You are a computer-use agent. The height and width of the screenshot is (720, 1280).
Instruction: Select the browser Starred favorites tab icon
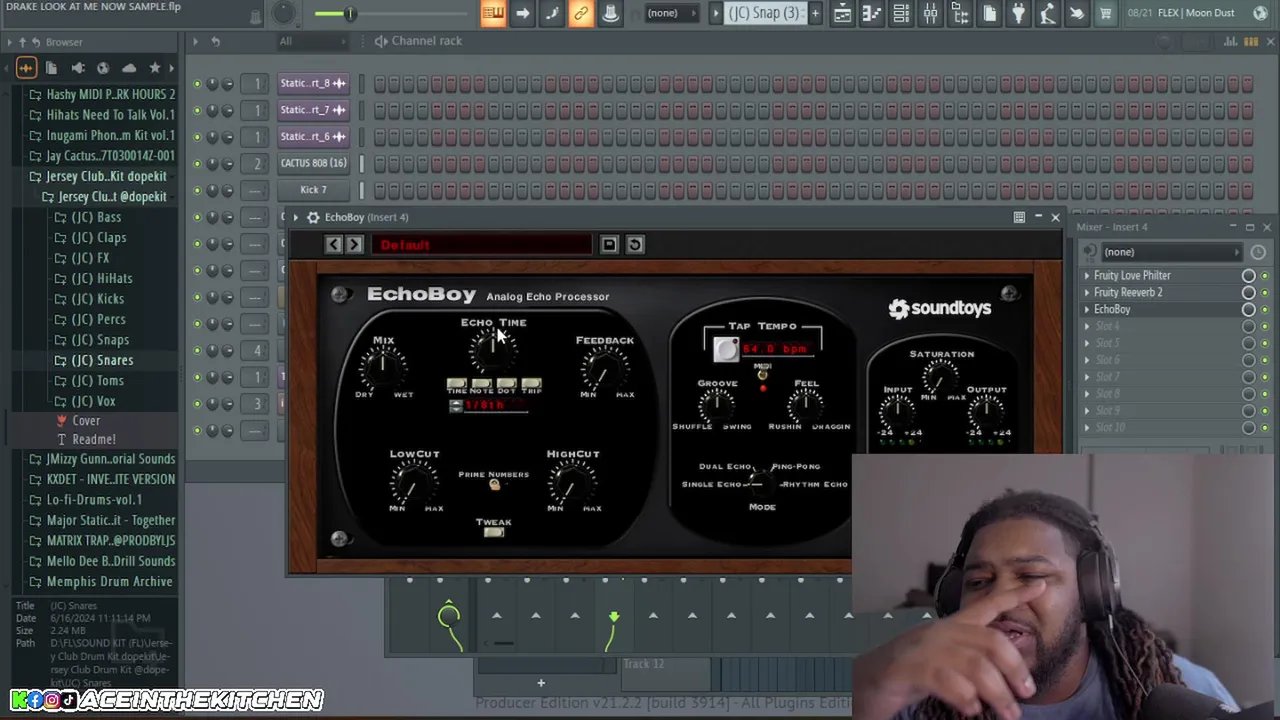(x=155, y=68)
